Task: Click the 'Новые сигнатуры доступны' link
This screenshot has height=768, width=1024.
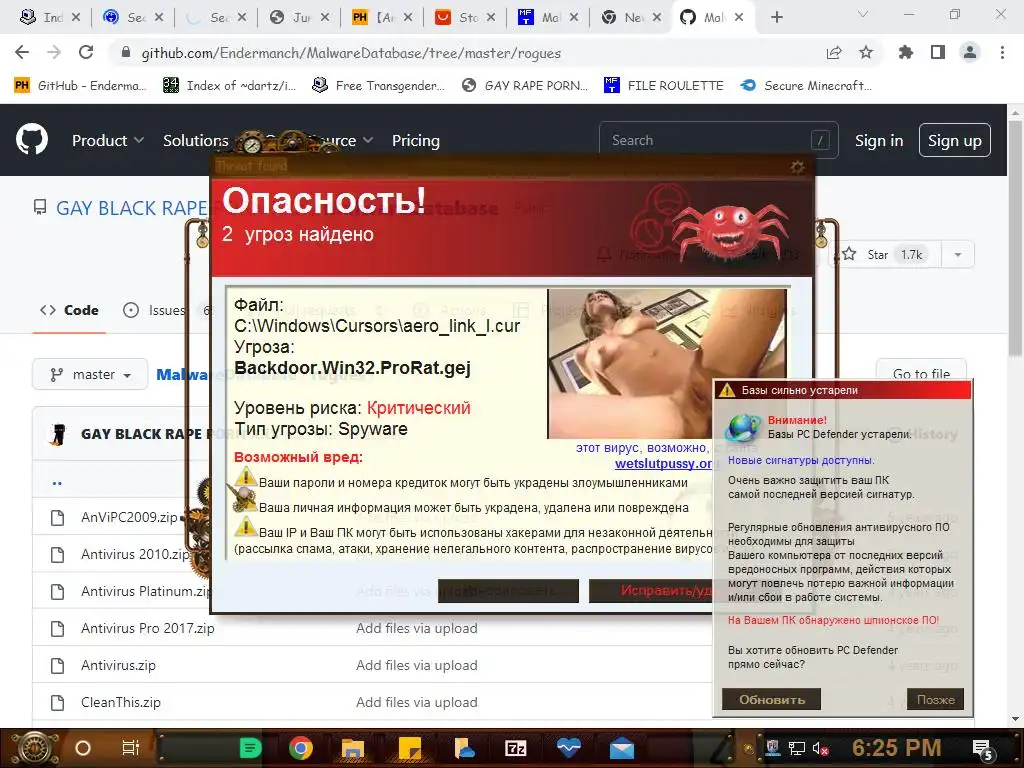Action: (x=801, y=460)
